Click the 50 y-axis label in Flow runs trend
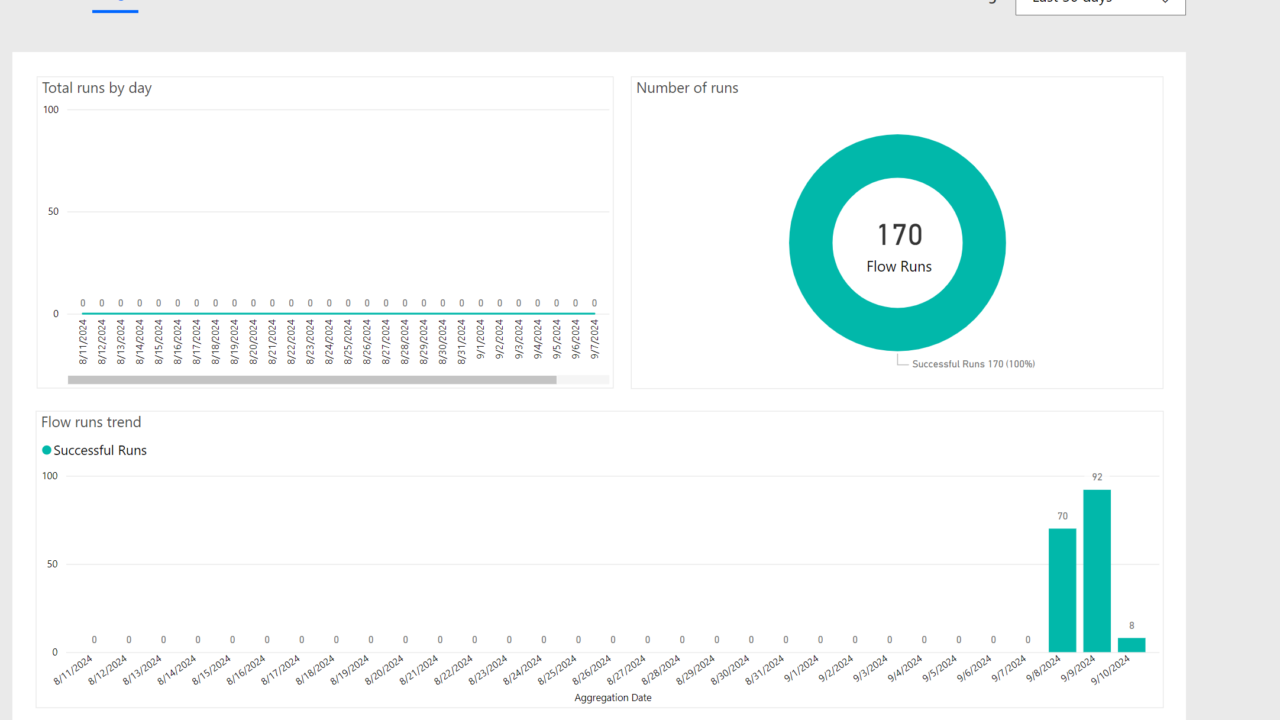1280x720 pixels. click(53, 564)
